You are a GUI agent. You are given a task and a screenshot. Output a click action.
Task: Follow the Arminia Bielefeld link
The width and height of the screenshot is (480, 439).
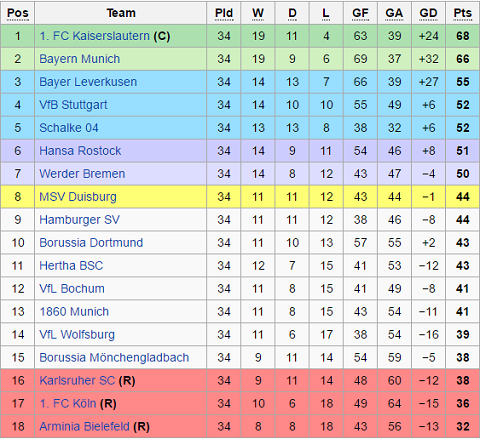click(x=84, y=427)
